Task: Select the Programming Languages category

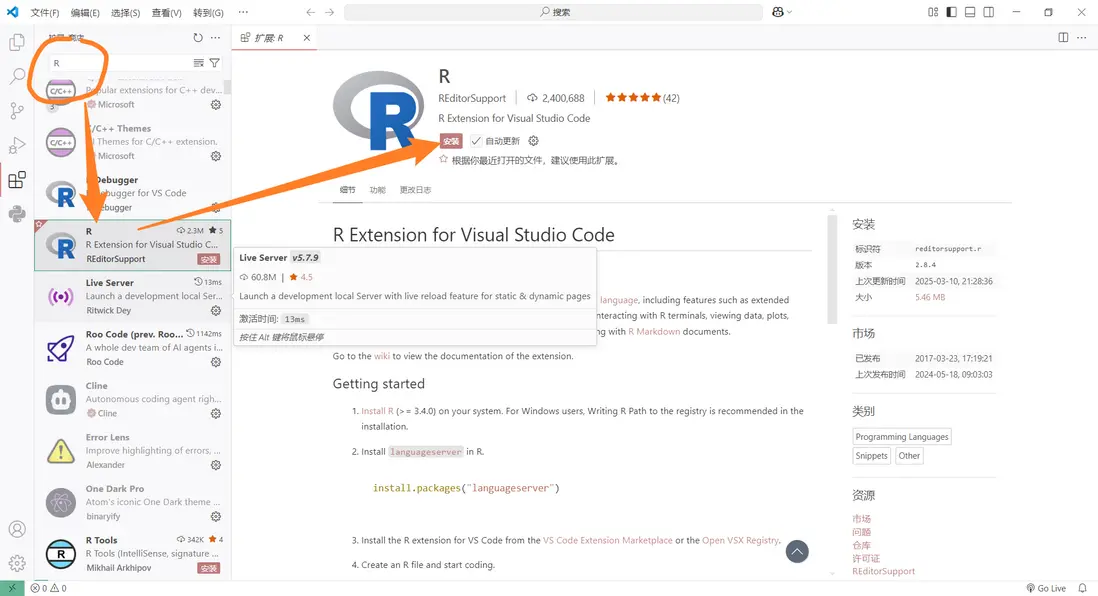Action: pyautogui.click(x=902, y=436)
